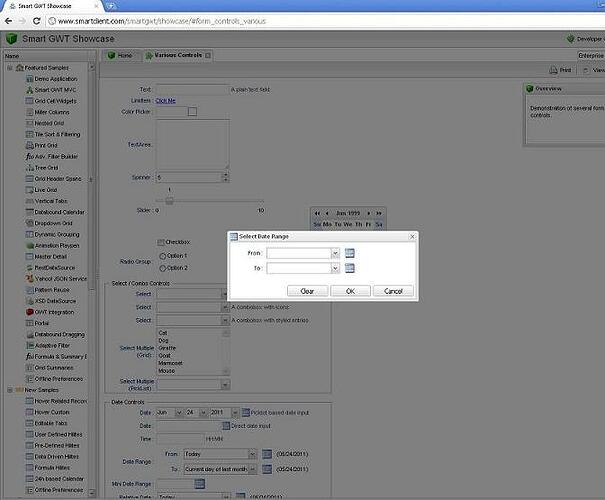Image resolution: width=605 pixels, height=500 pixels.
Task: Toggle the Checkbox form item
Action: 161,242
